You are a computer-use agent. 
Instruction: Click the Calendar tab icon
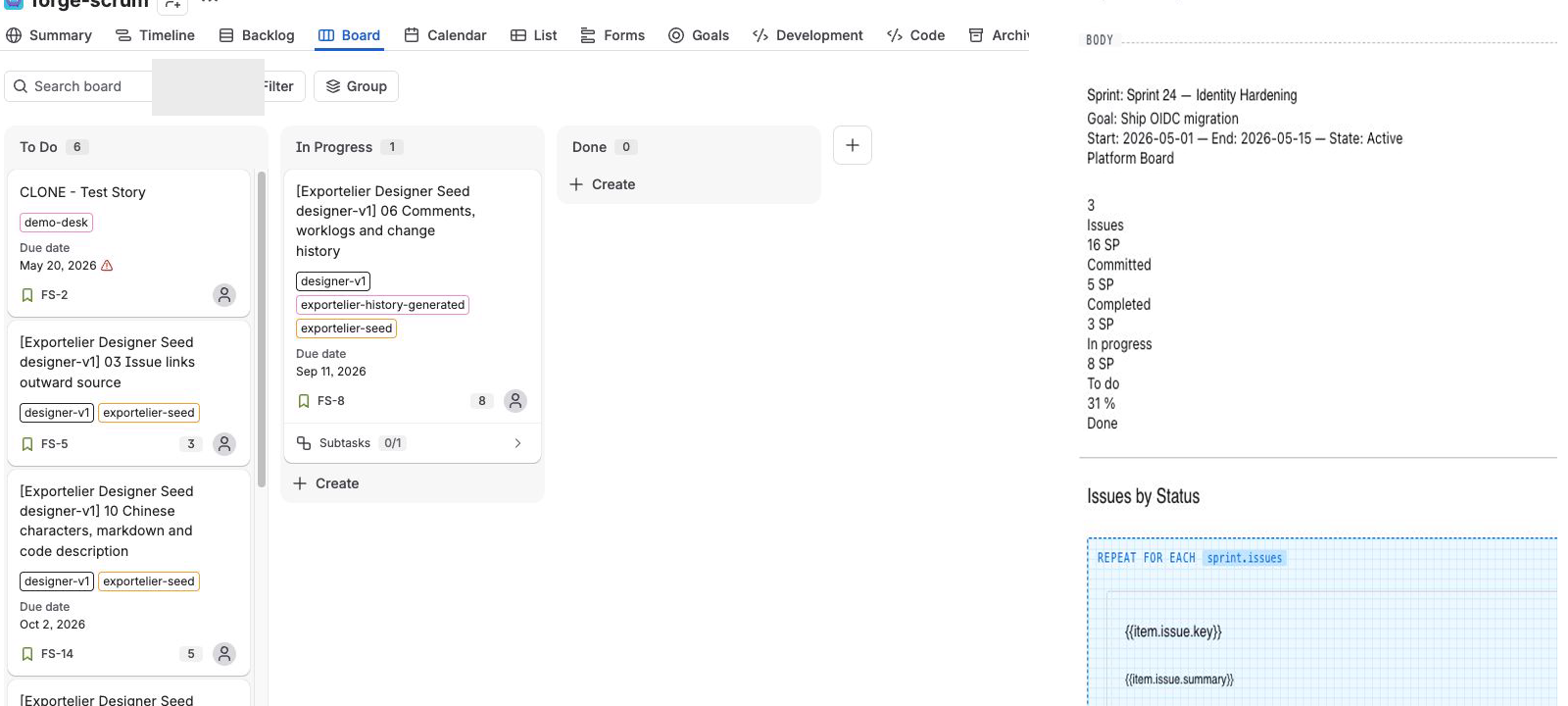click(412, 35)
